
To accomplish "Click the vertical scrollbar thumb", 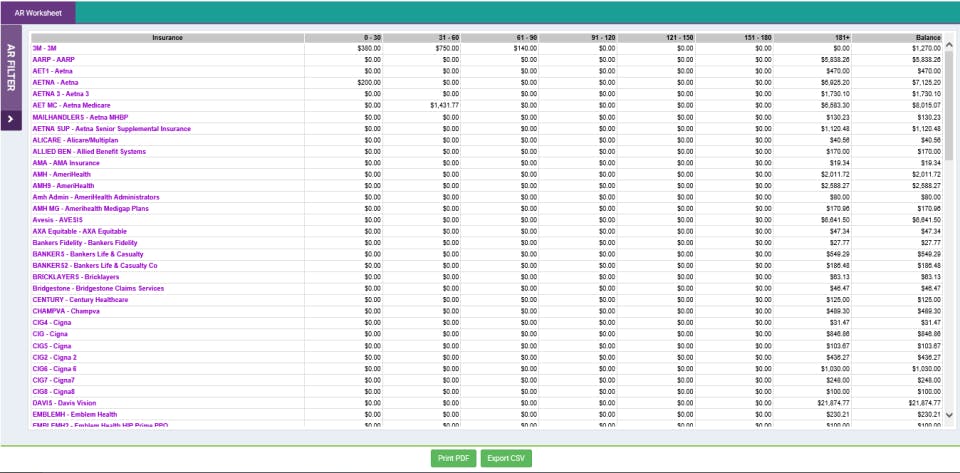I will [949, 104].
